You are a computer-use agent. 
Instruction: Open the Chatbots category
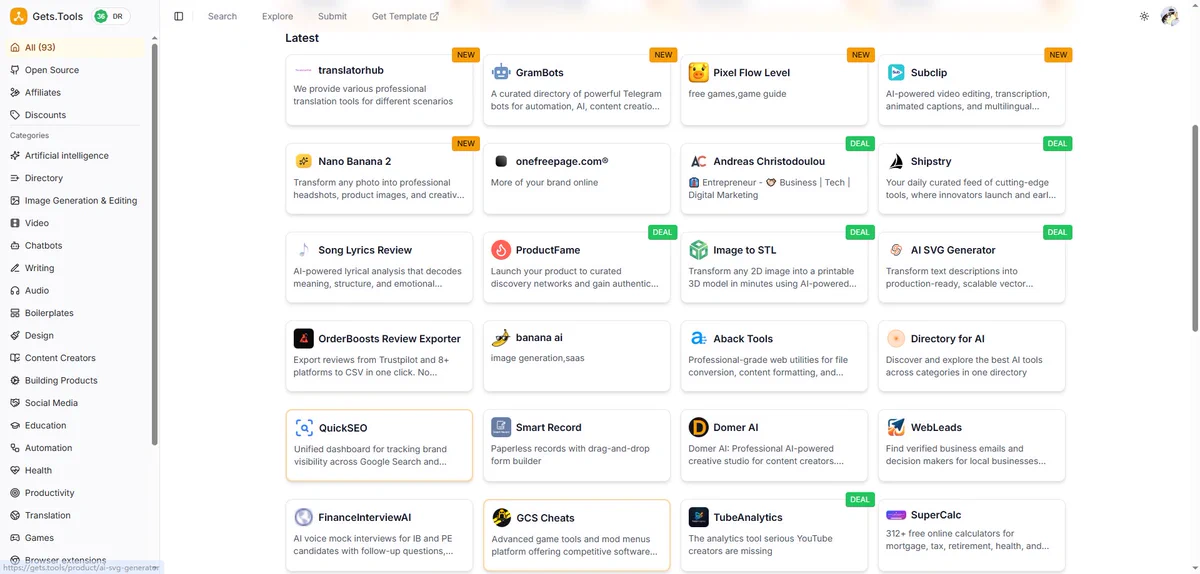click(75, 245)
